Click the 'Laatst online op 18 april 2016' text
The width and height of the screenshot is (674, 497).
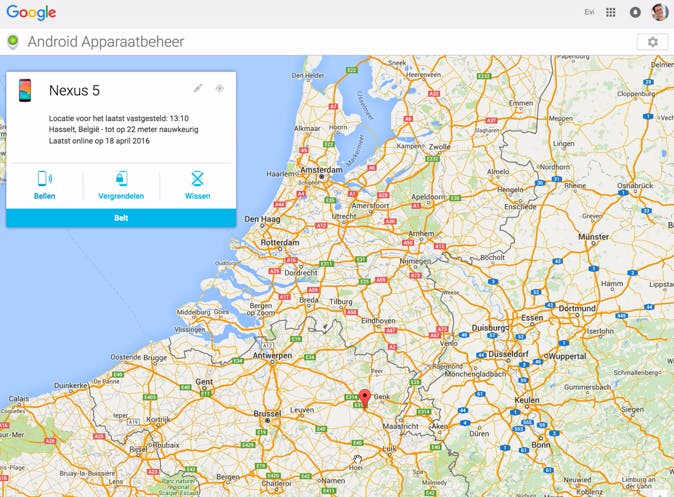99,141
